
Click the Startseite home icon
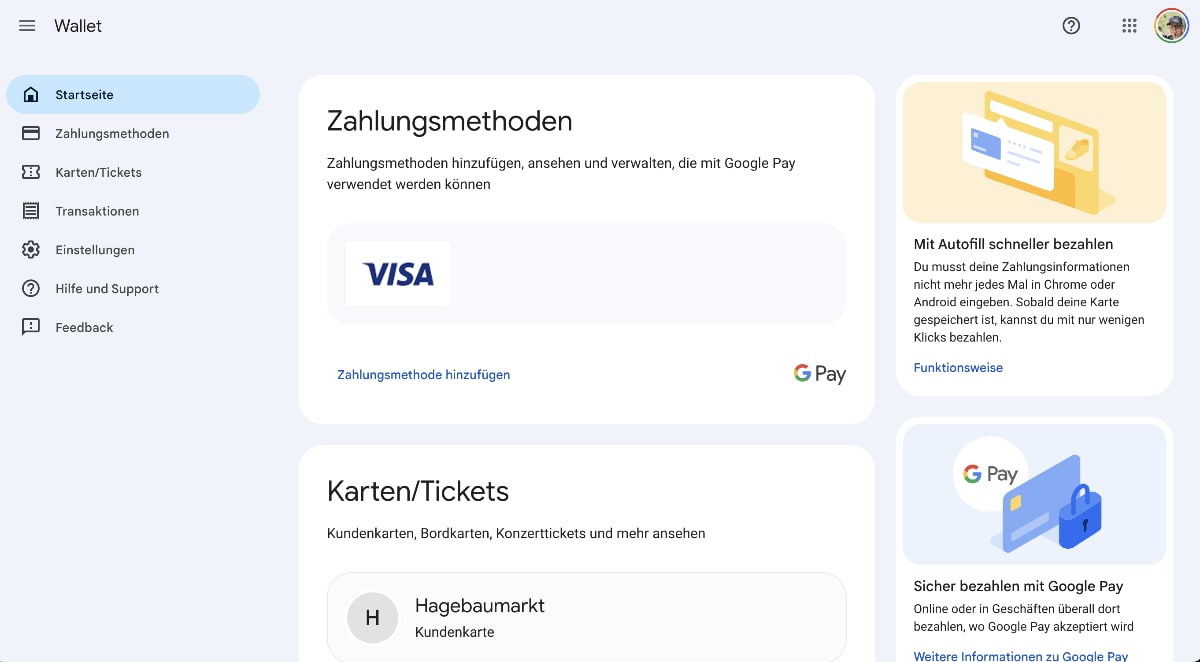[30, 94]
